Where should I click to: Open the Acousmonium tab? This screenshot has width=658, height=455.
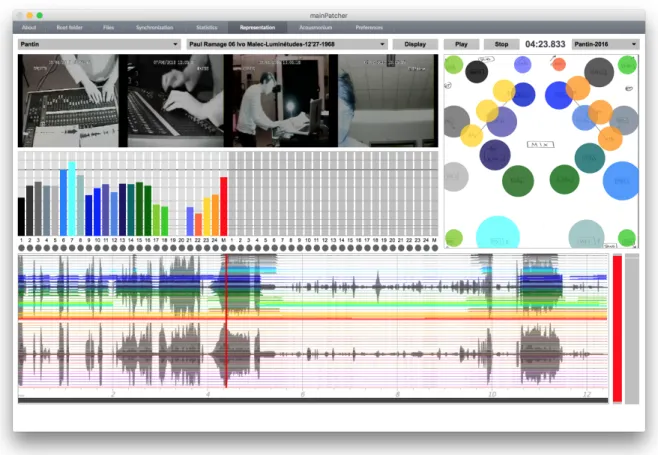click(316, 27)
